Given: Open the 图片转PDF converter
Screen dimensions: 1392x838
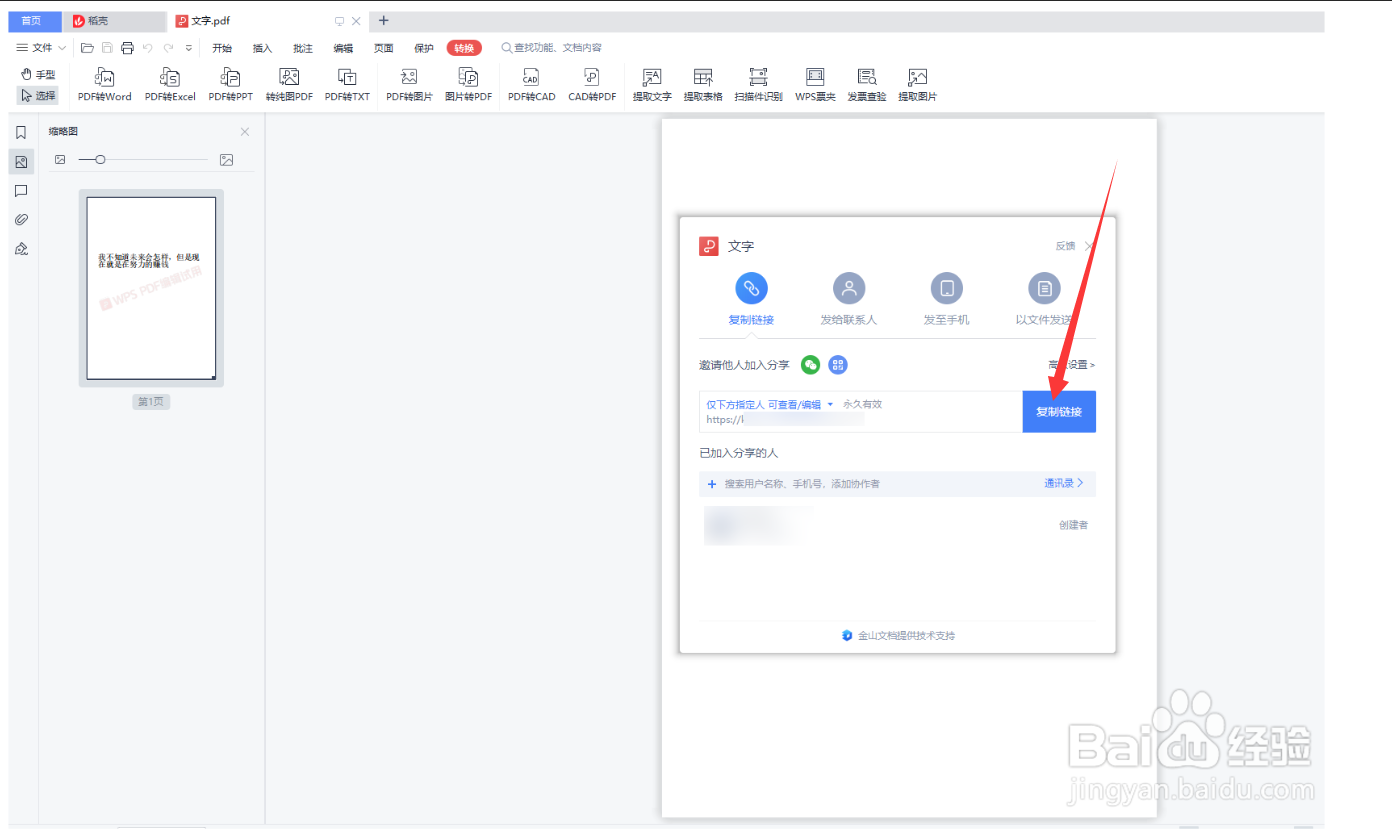Looking at the screenshot, I should coord(468,85).
